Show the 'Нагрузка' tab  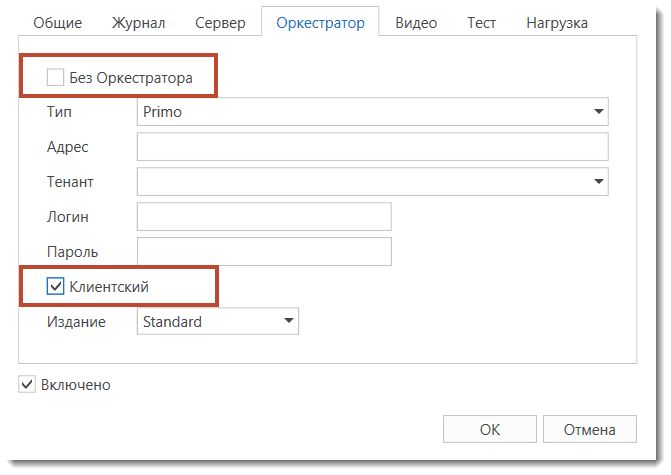[557, 22]
